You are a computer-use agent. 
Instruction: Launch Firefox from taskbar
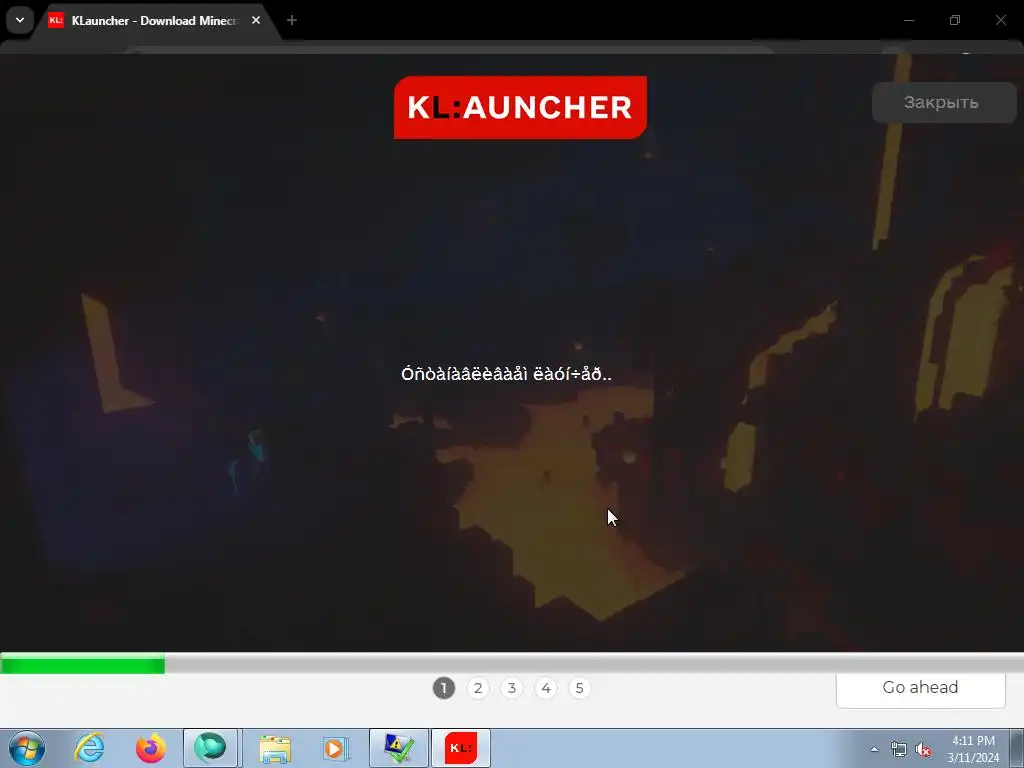(150, 748)
